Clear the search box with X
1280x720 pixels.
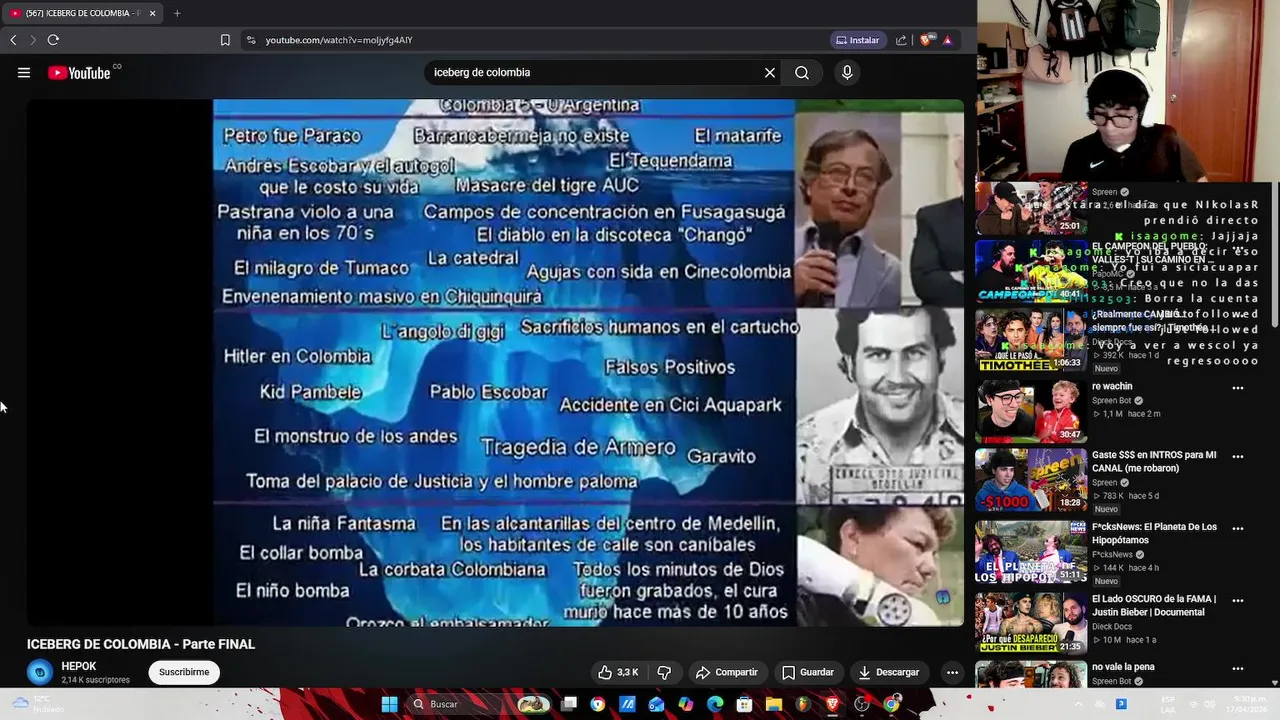[770, 73]
